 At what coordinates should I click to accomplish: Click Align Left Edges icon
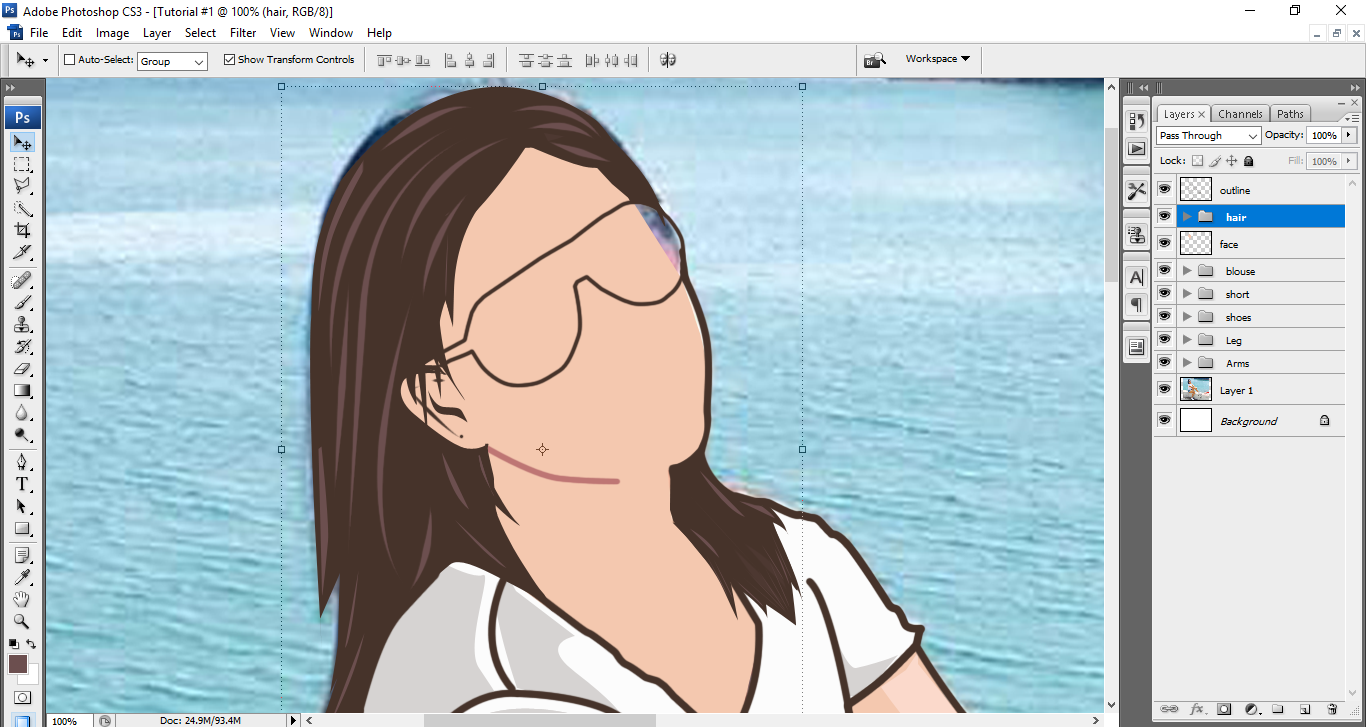(449, 60)
